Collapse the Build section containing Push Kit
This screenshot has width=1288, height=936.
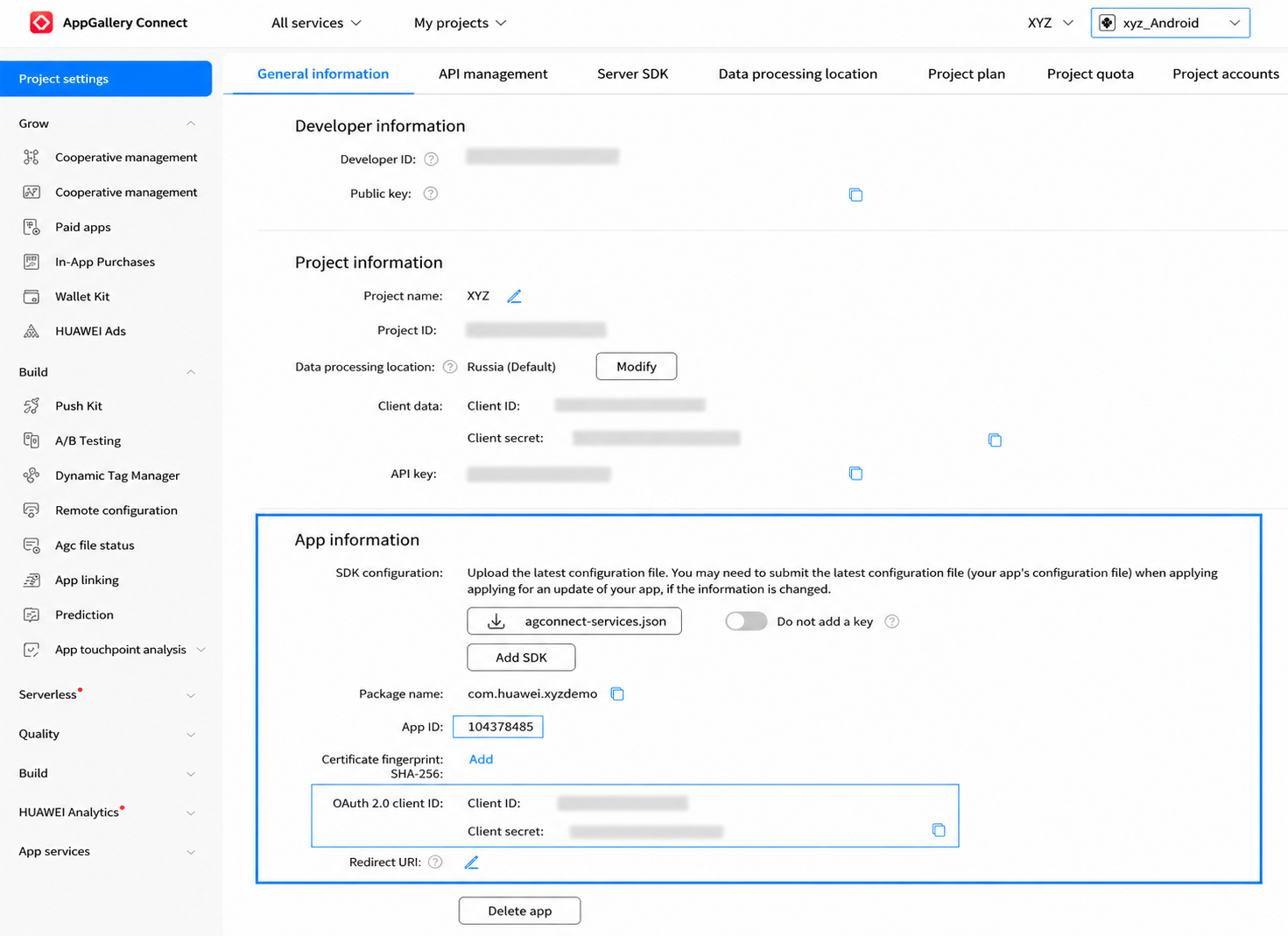tap(191, 372)
